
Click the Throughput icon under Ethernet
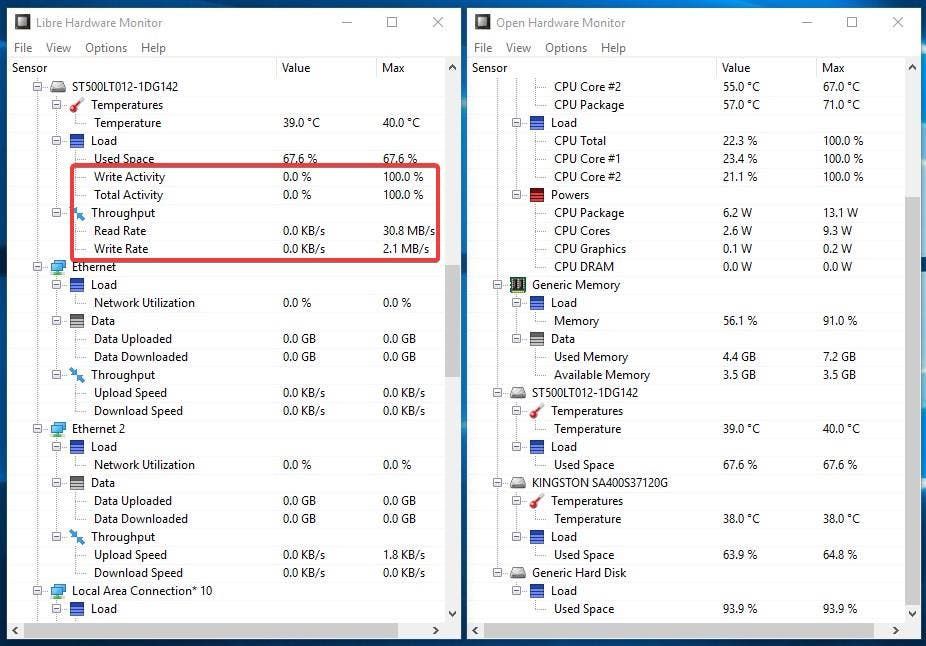(77, 375)
